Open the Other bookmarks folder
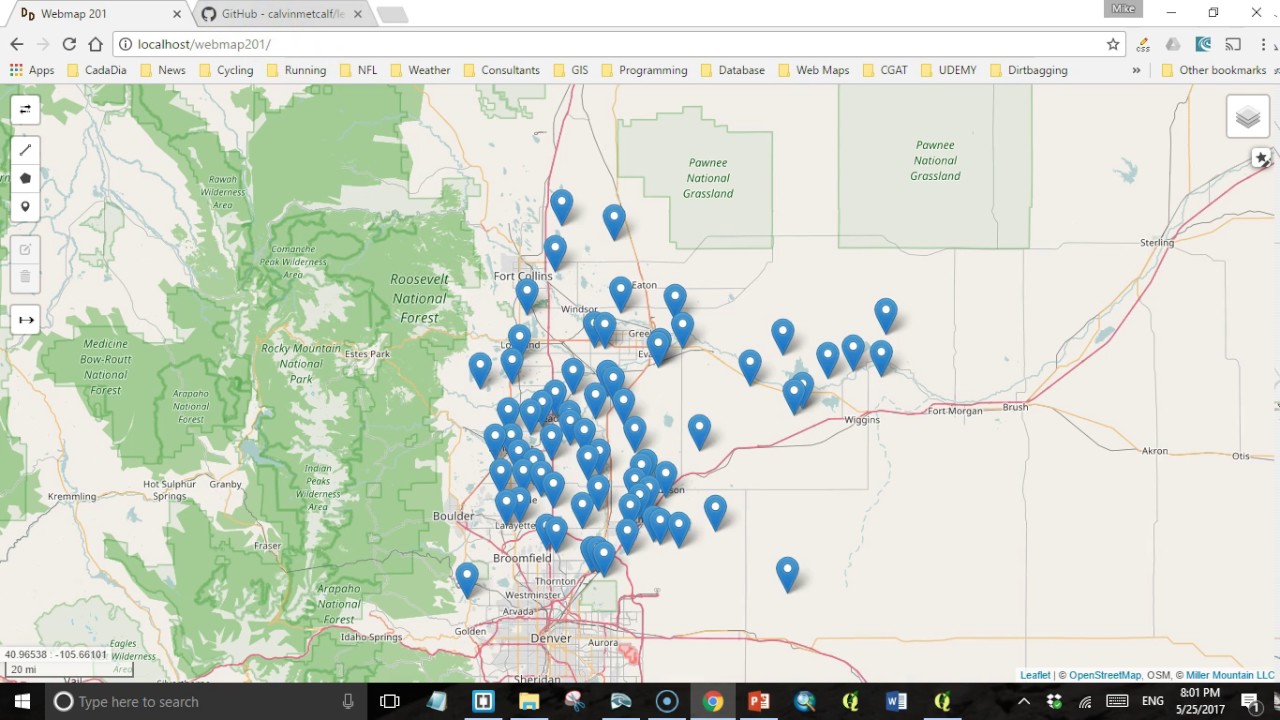Screen dimensions: 1280x720 1213,70
